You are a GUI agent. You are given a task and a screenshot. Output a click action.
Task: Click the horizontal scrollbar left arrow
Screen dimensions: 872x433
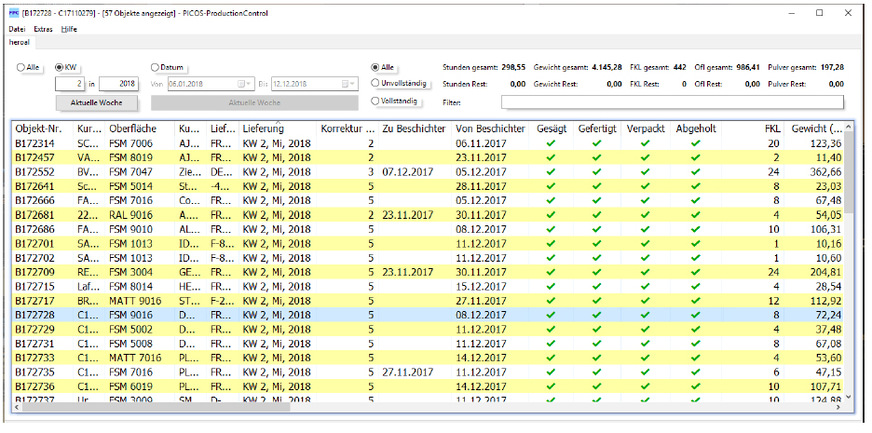[17, 407]
